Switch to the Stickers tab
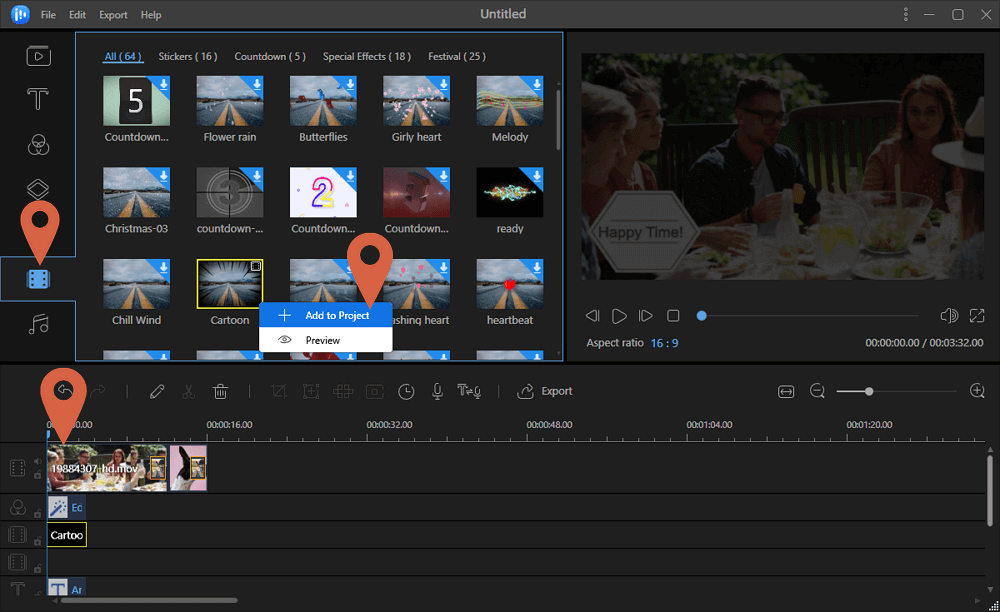Image resolution: width=1000 pixels, height=612 pixels. (x=187, y=56)
